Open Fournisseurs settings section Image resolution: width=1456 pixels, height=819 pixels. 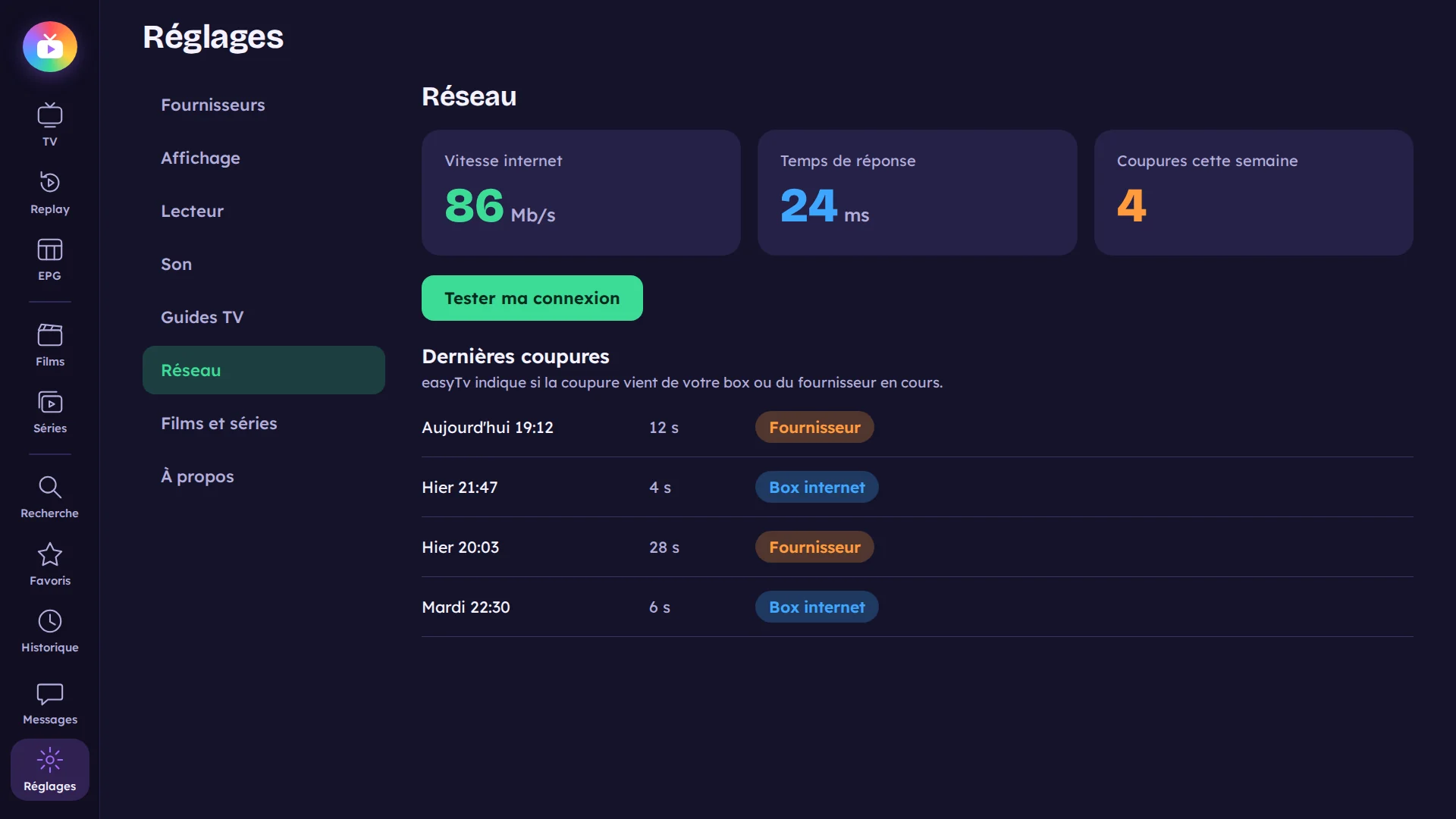[264, 105]
